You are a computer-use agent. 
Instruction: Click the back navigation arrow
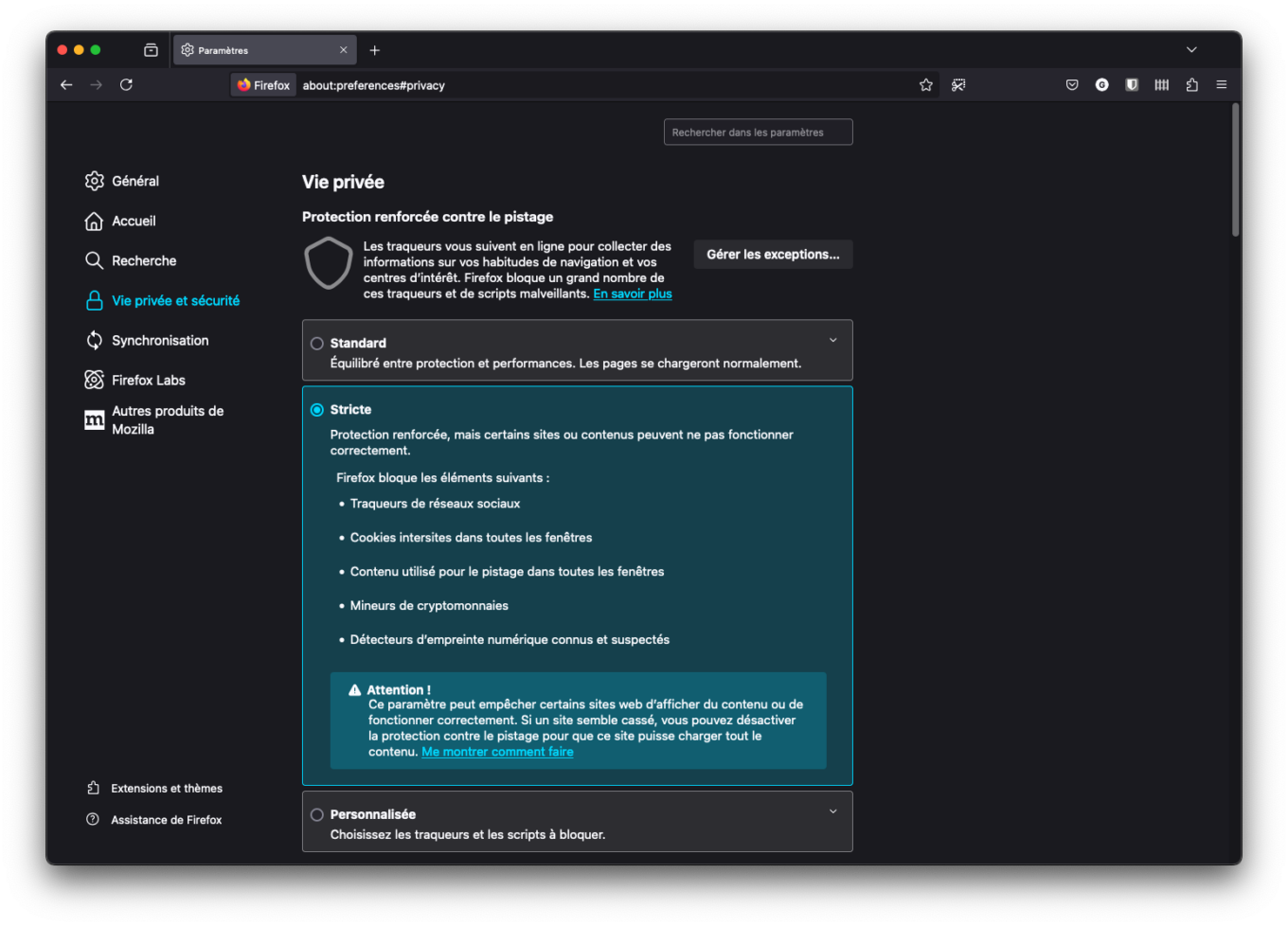point(66,85)
